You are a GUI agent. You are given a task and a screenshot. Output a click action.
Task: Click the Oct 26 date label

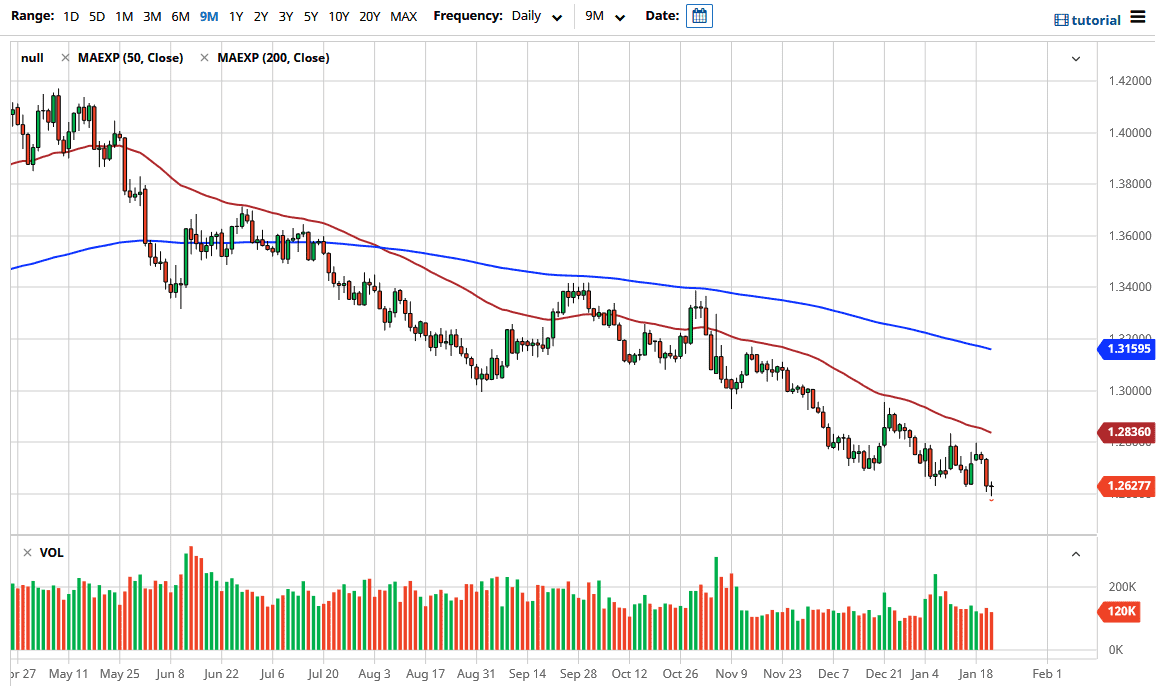coord(680,674)
